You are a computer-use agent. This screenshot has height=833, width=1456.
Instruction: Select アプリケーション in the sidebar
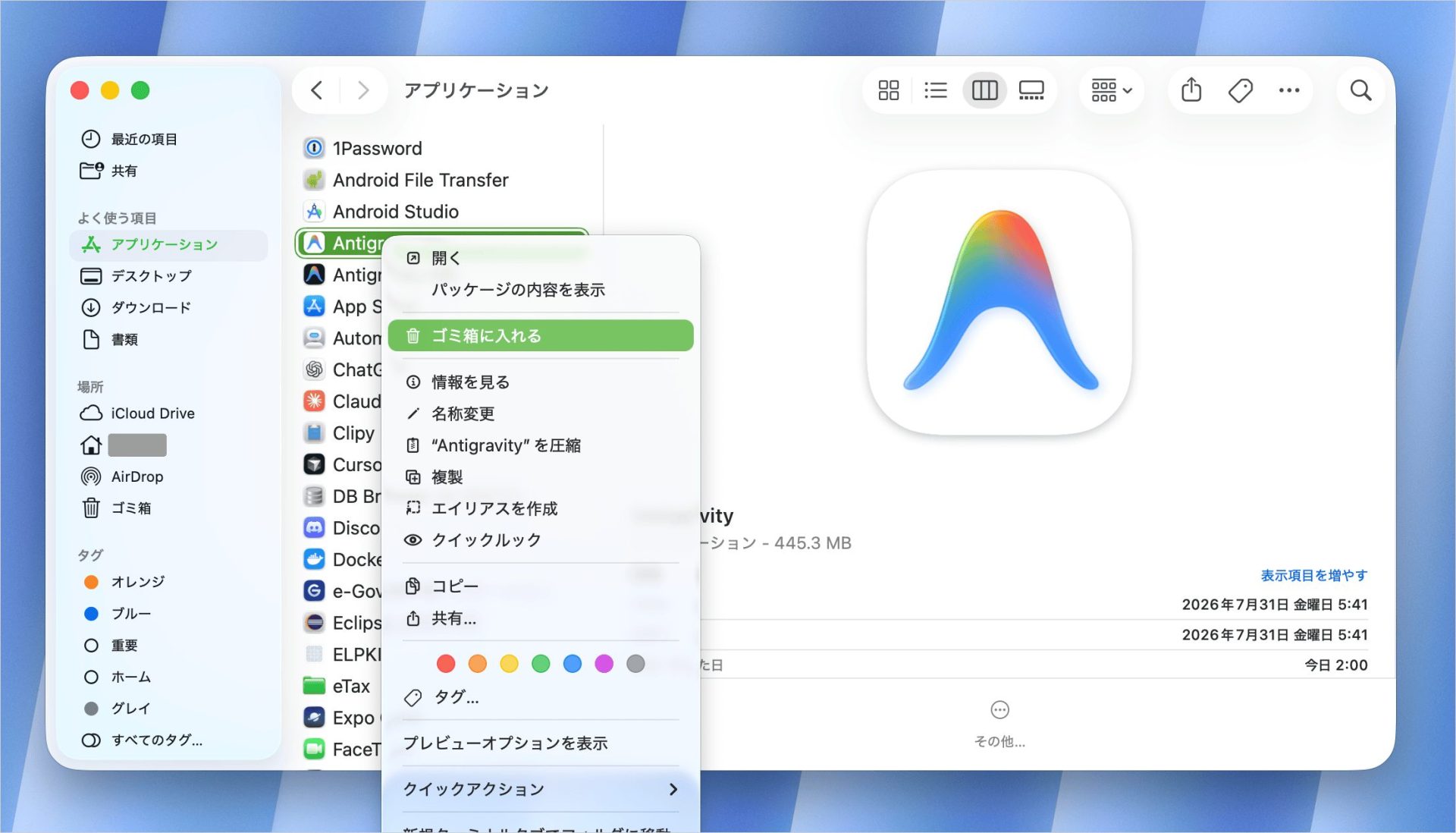pyautogui.click(x=168, y=244)
